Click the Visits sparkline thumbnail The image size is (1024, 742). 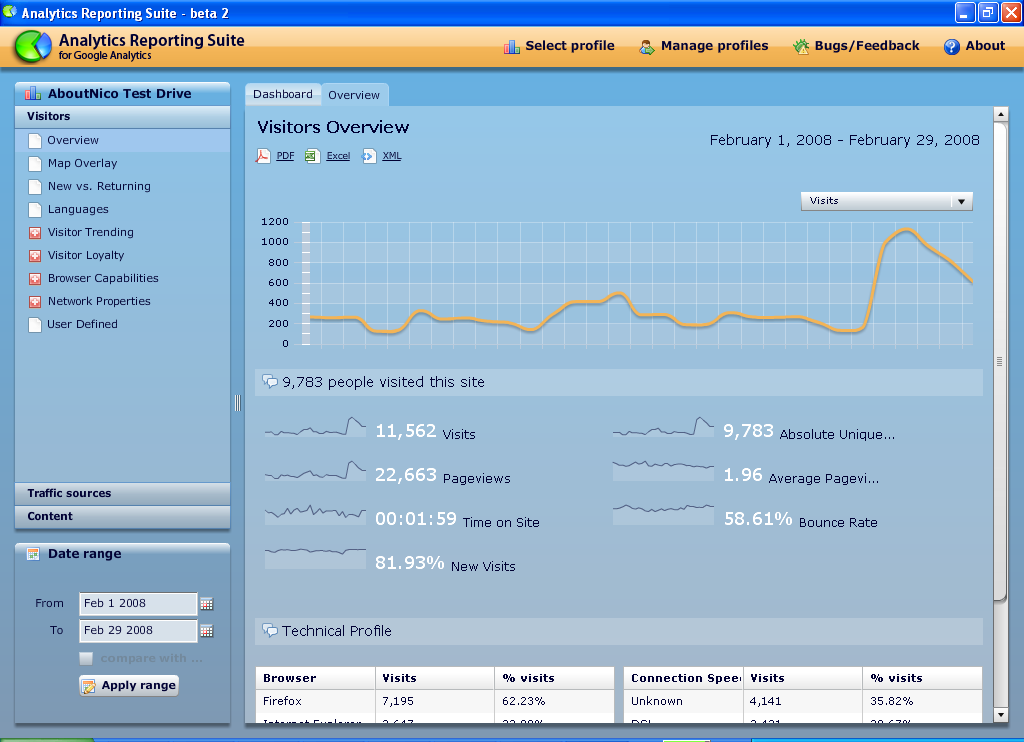(315, 427)
